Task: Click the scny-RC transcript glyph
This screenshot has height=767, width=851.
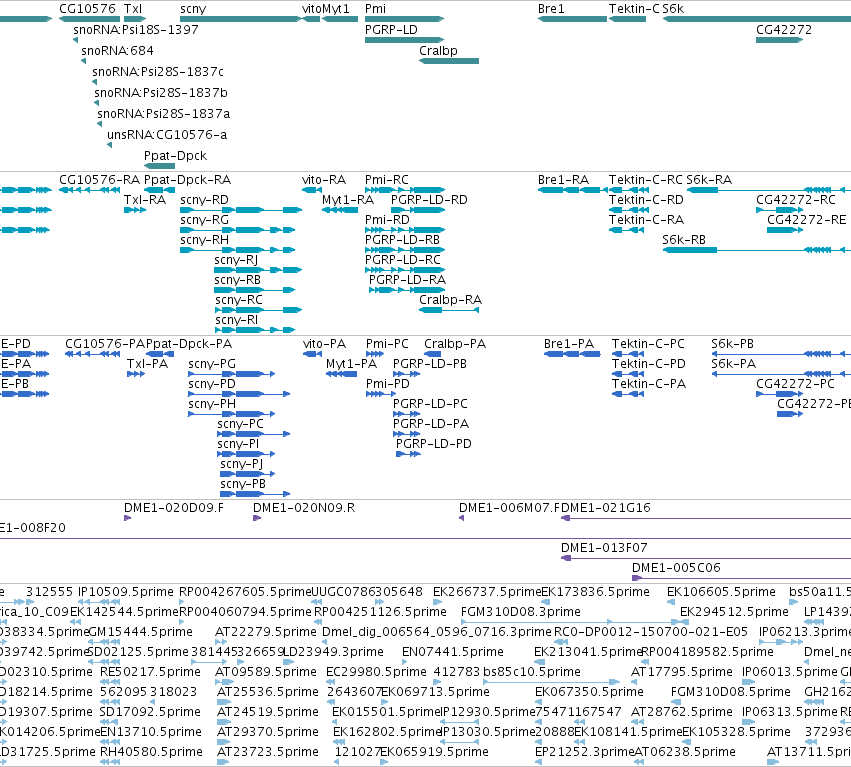Action: coord(258,310)
